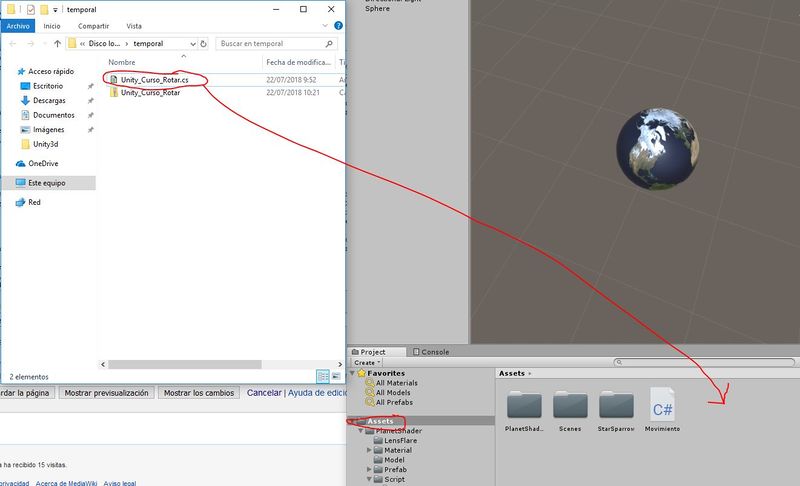The image size is (800, 486).
Task: Refresh the temporal folder view
Action: point(203,44)
